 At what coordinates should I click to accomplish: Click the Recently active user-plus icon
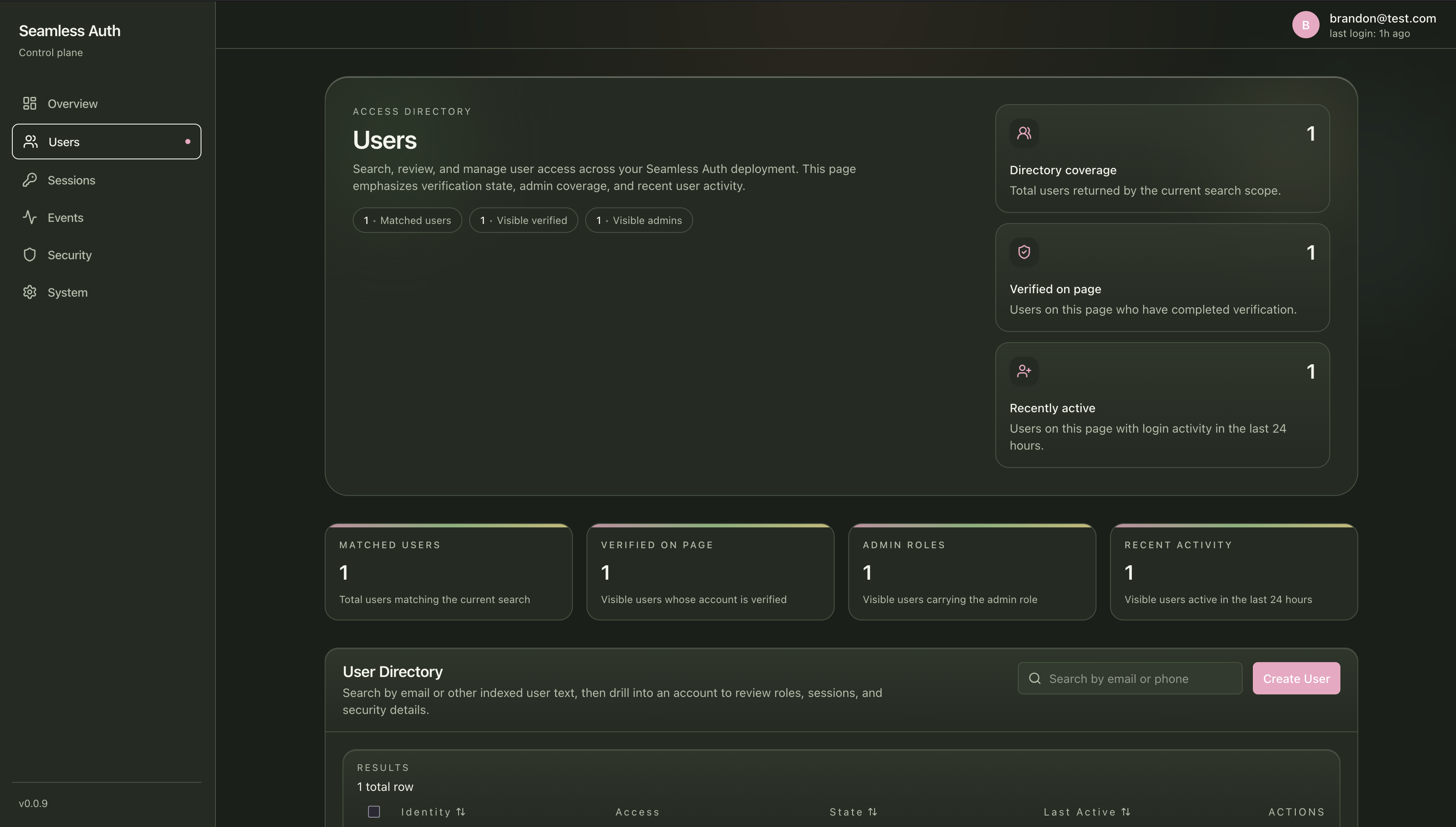pyautogui.click(x=1024, y=371)
